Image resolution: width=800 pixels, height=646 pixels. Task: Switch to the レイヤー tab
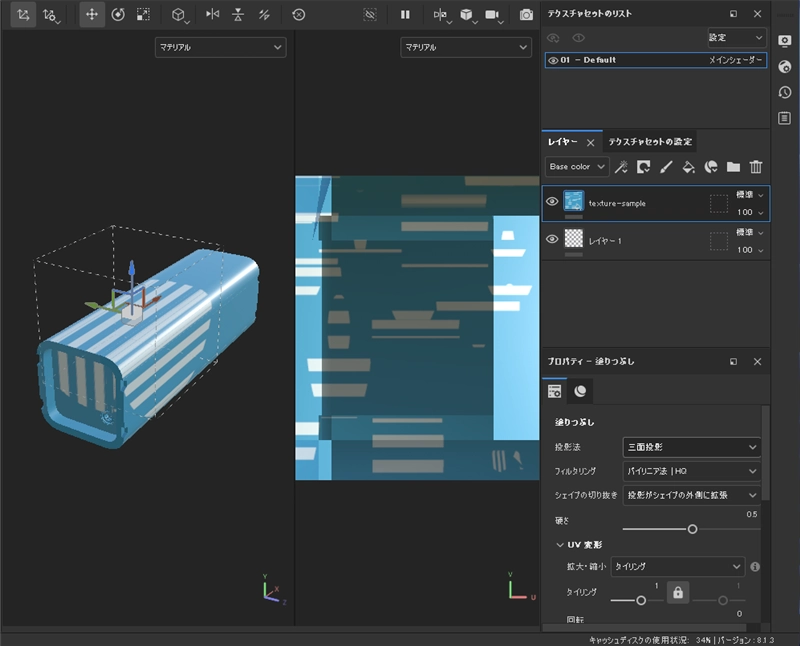pyautogui.click(x=562, y=142)
